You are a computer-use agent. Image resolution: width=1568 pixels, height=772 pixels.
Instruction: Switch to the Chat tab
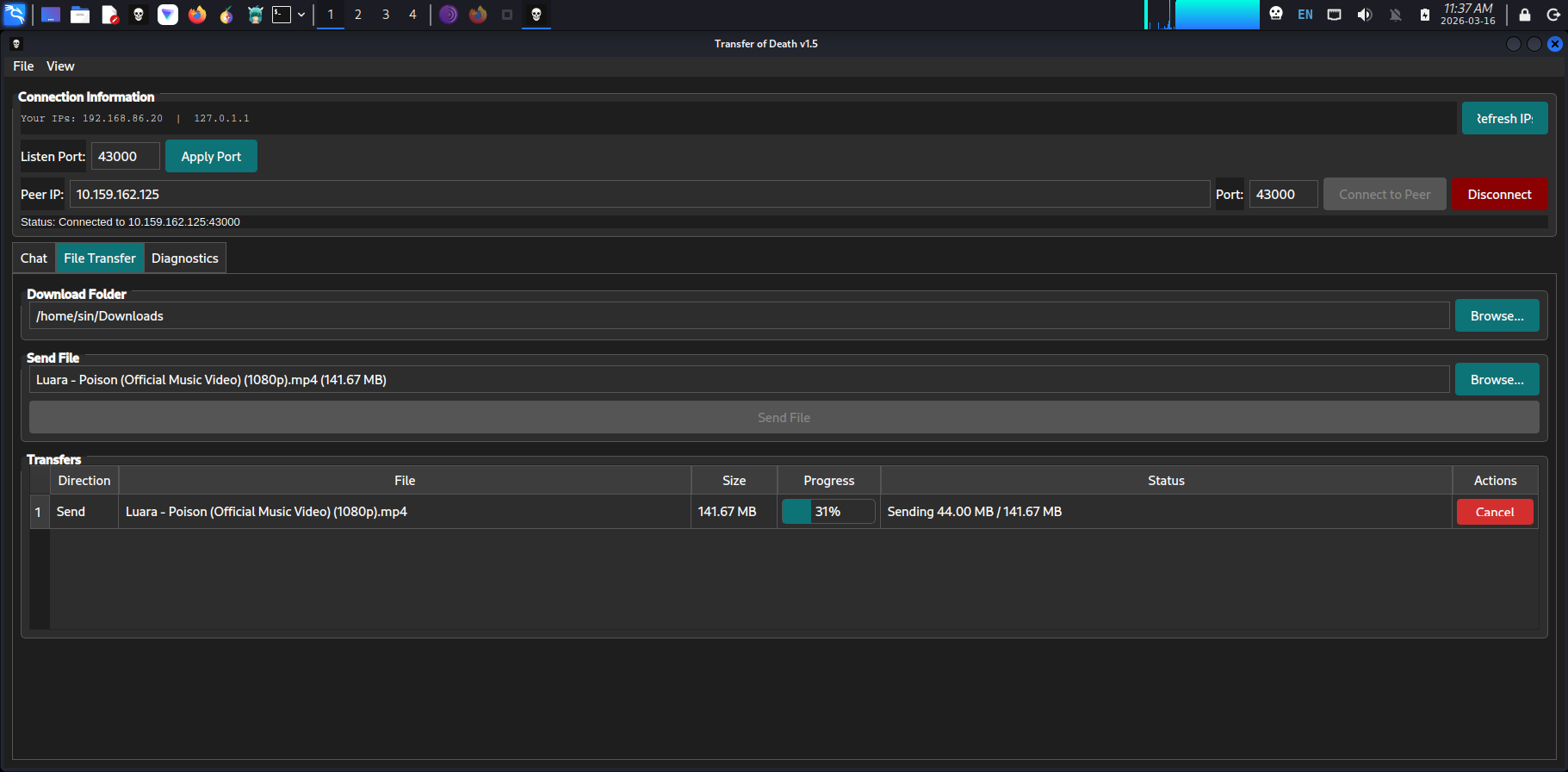click(x=34, y=258)
